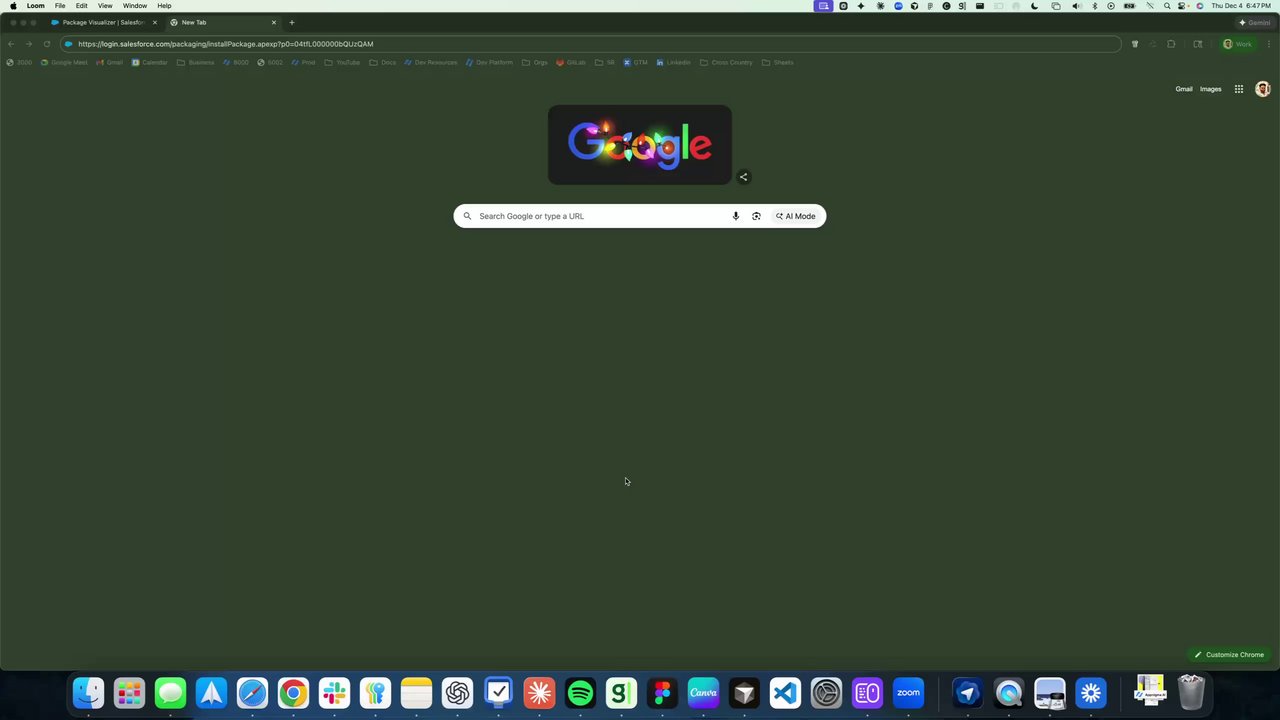1280x720 pixels.
Task: Open the Dev Resources bookmark
Action: 430,62
